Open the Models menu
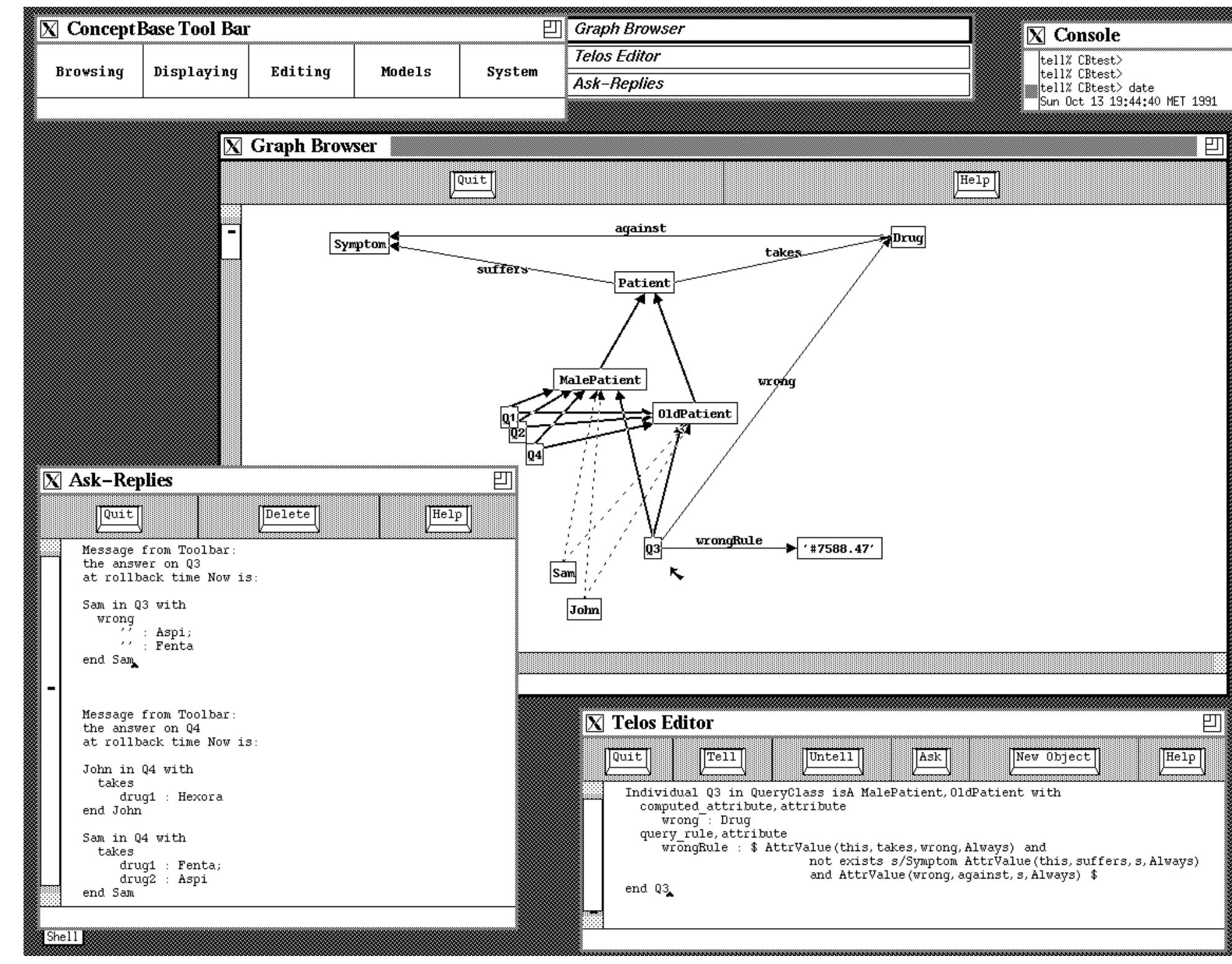 point(407,71)
